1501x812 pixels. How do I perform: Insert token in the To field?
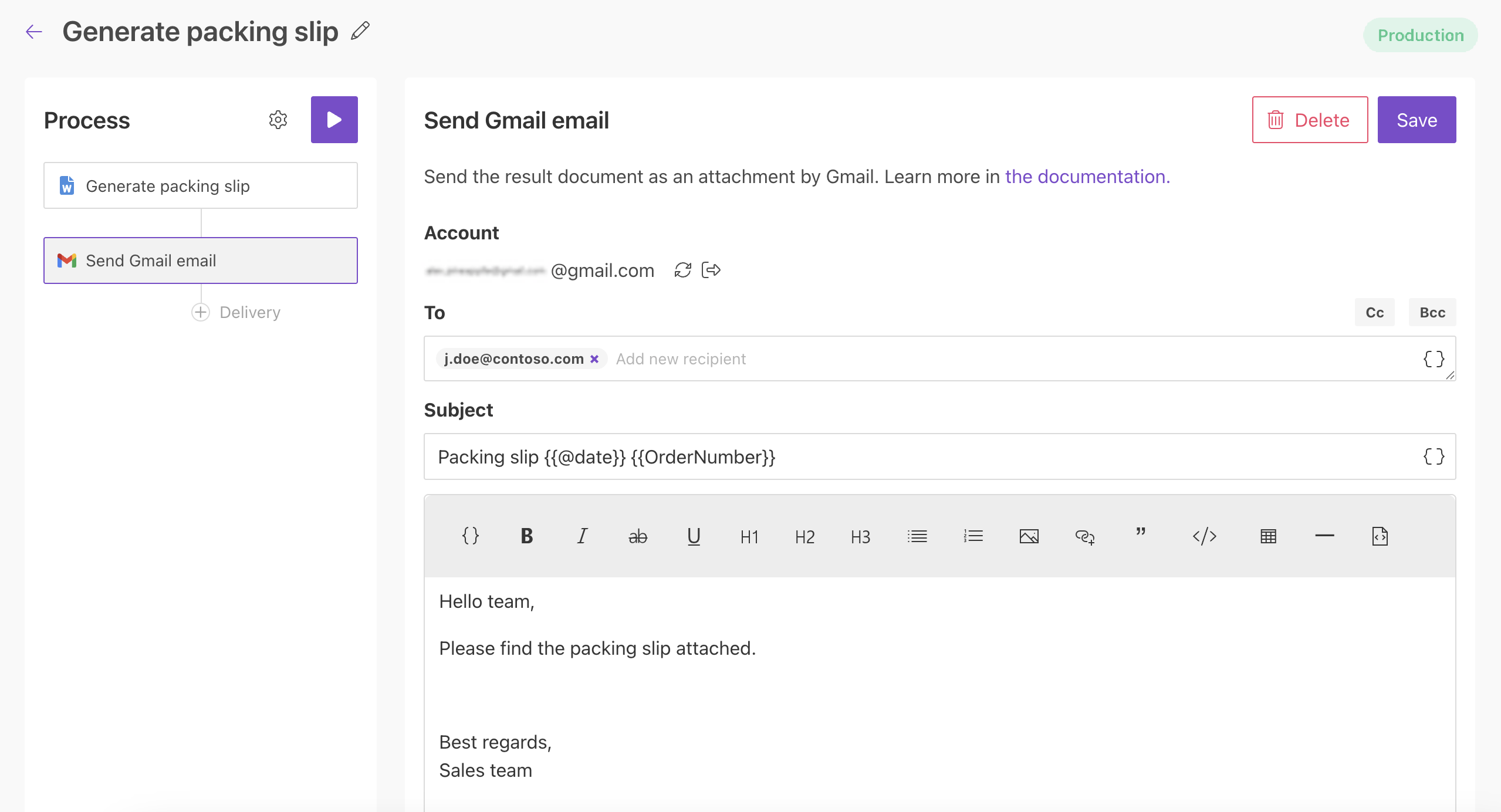coord(1434,359)
